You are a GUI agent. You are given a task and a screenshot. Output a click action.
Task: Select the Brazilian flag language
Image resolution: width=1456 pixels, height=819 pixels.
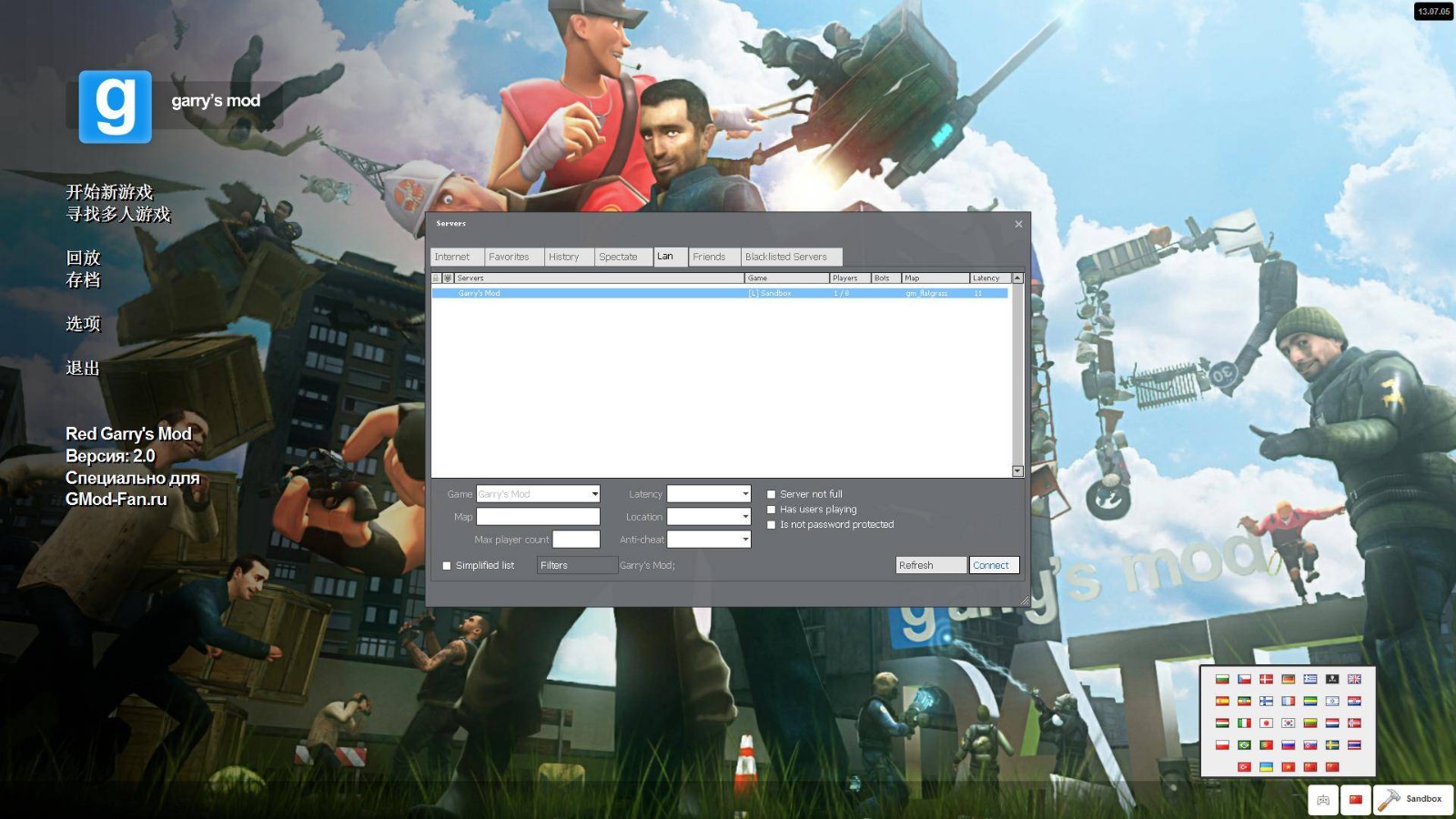(x=1244, y=745)
